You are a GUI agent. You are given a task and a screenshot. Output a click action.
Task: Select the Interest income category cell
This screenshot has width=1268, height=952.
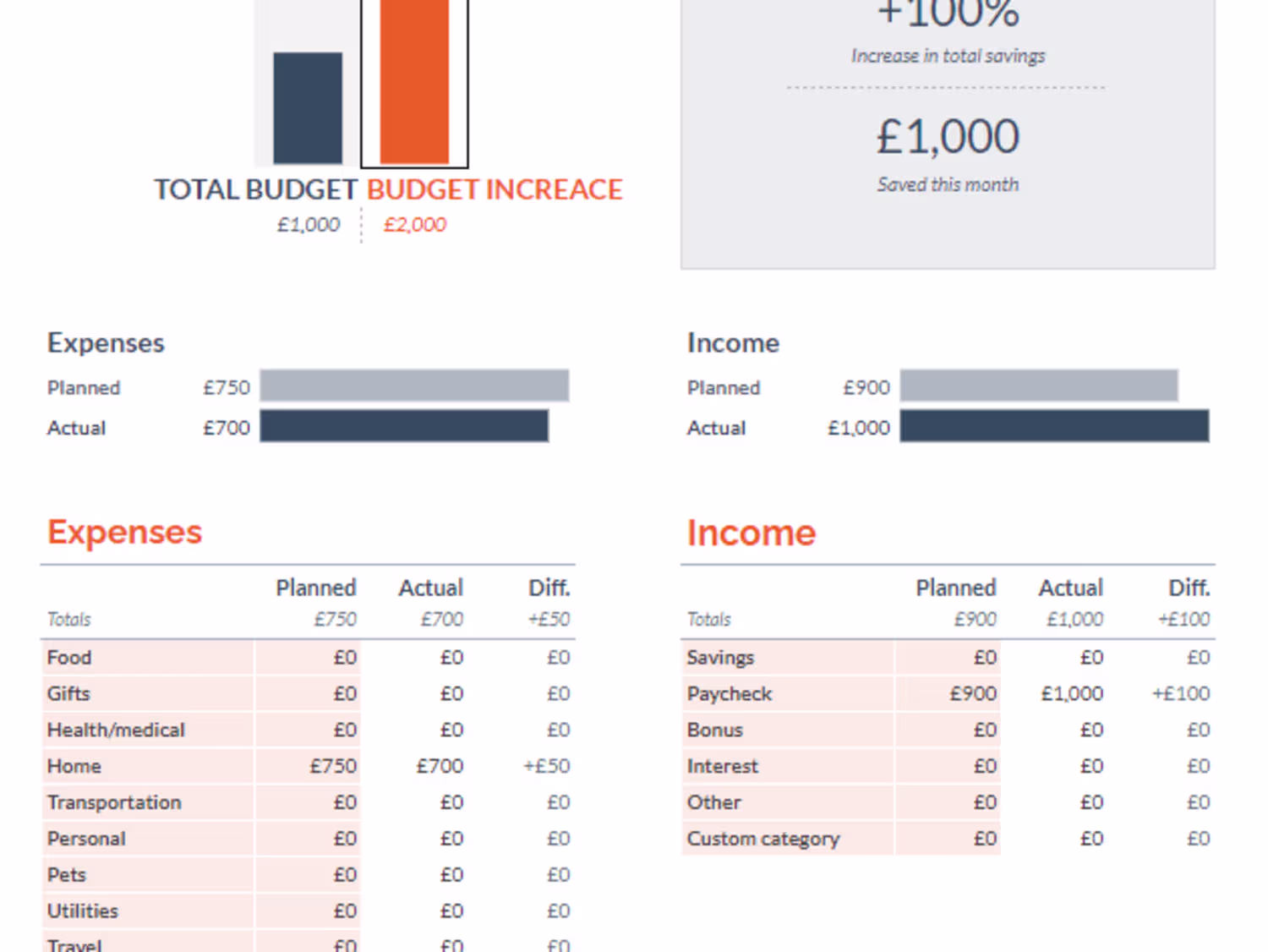point(787,767)
